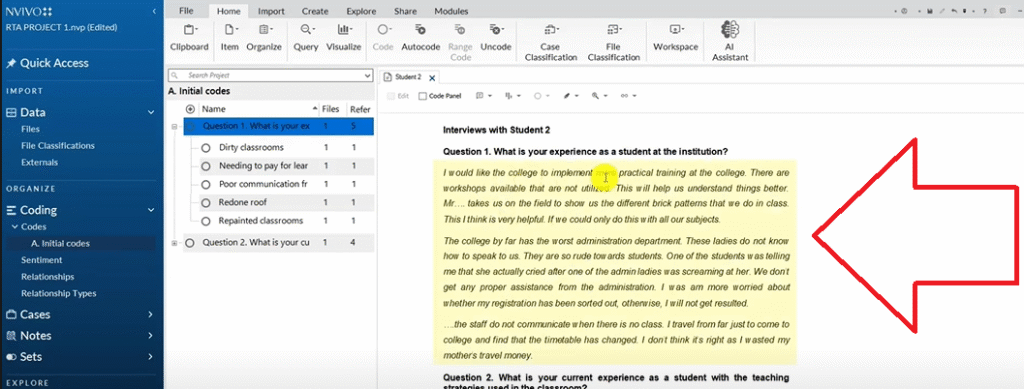1024x389 pixels.
Task: Switch to the Create ribbon tab
Action: (315, 11)
